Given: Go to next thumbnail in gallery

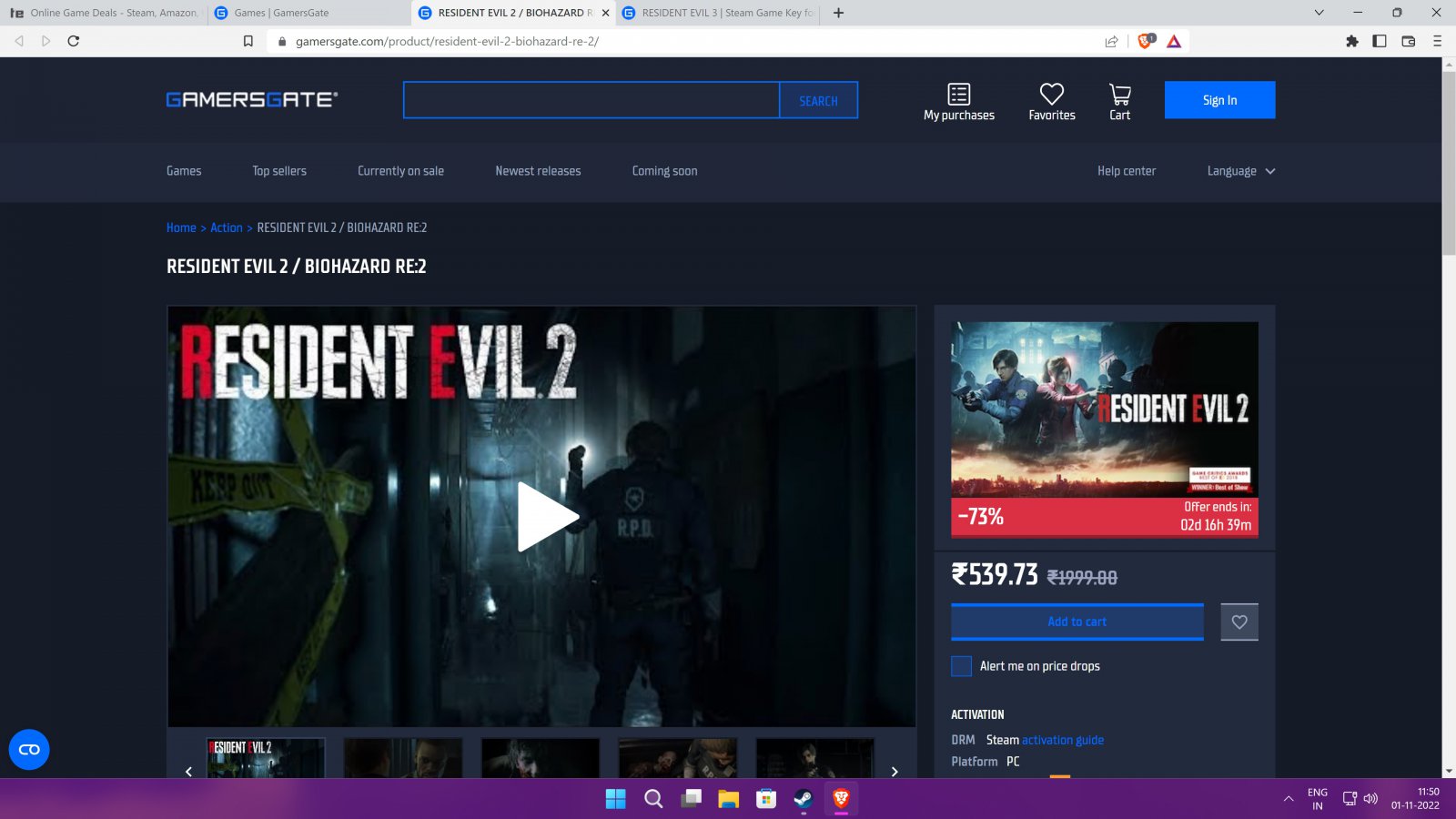Looking at the screenshot, I should click(895, 772).
